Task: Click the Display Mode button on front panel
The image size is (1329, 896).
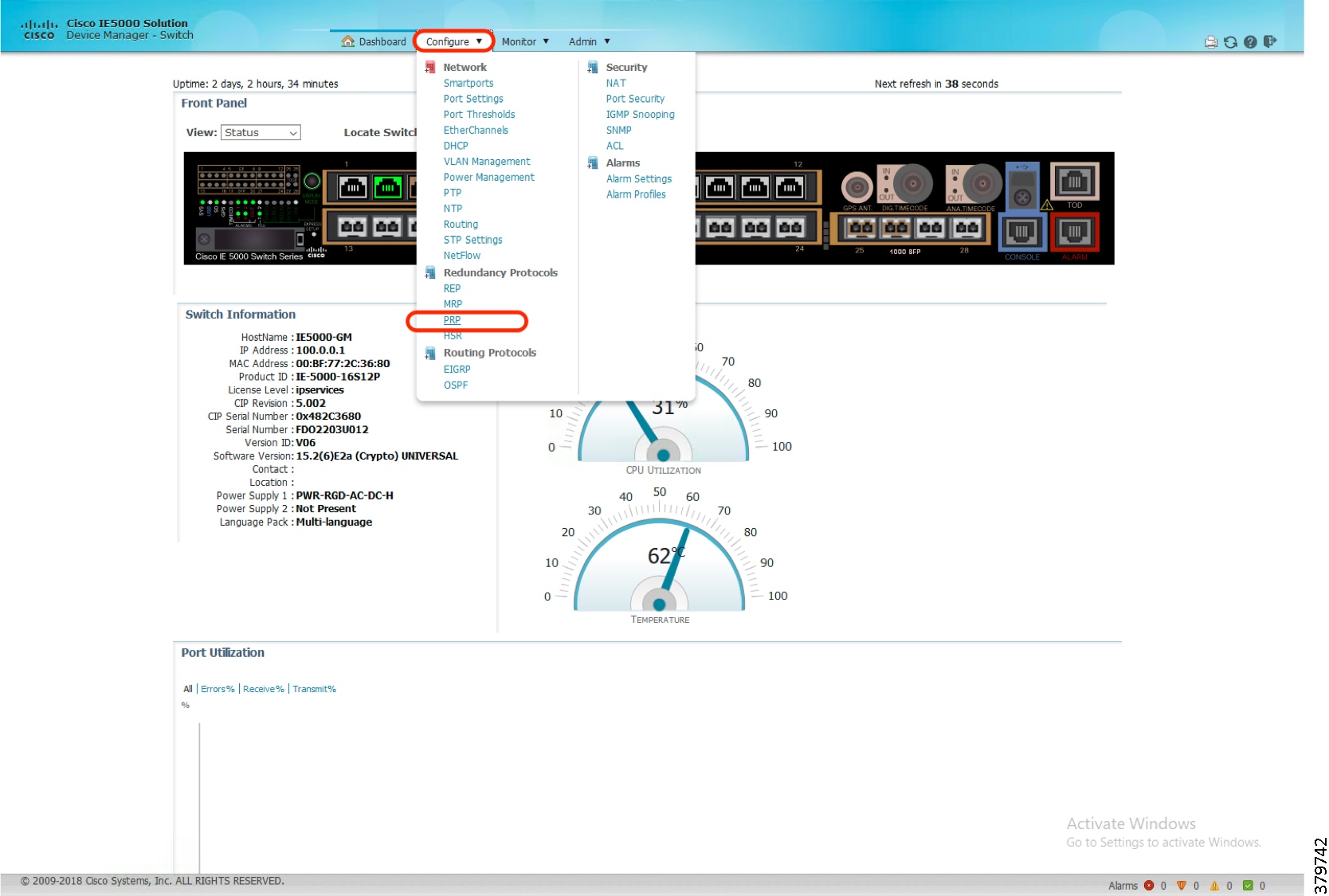Action: pos(312,182)
